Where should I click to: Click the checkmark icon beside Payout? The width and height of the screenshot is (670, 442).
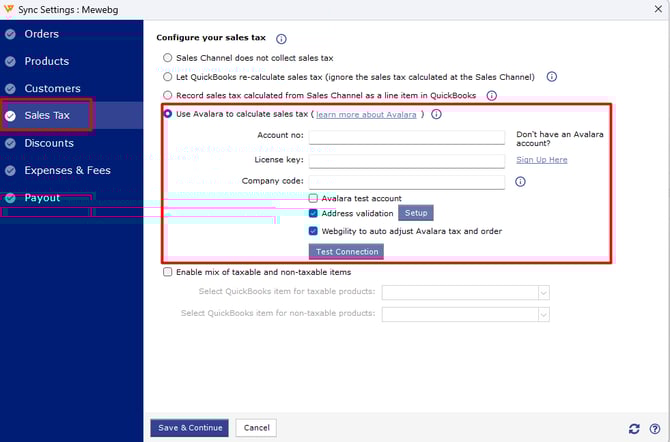click(10, 198)
